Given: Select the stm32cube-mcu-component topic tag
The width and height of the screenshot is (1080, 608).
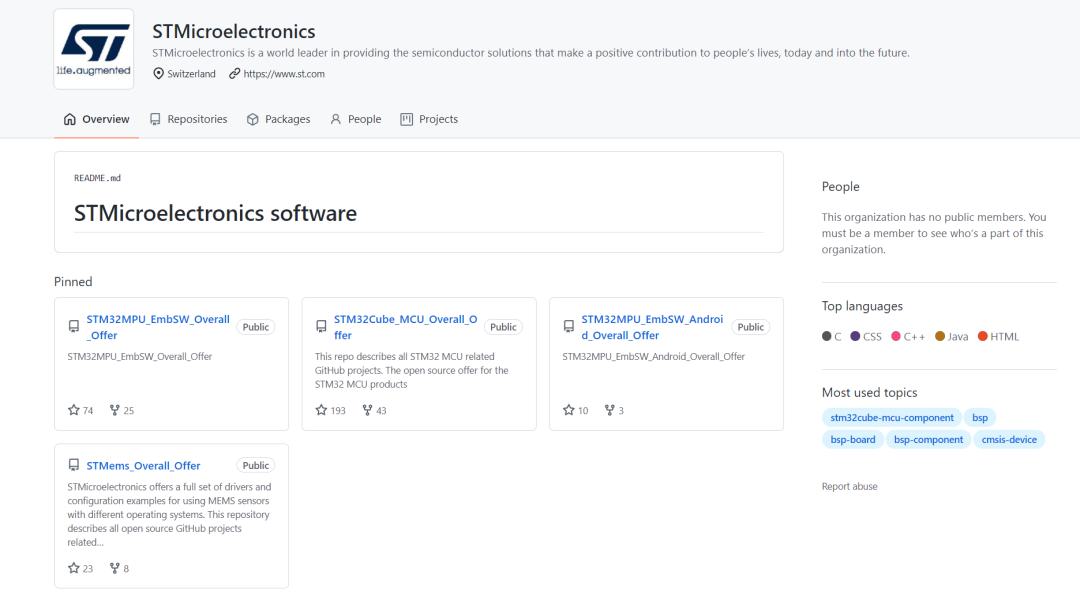Looking at the screenshot, I should tap(892, 417).
